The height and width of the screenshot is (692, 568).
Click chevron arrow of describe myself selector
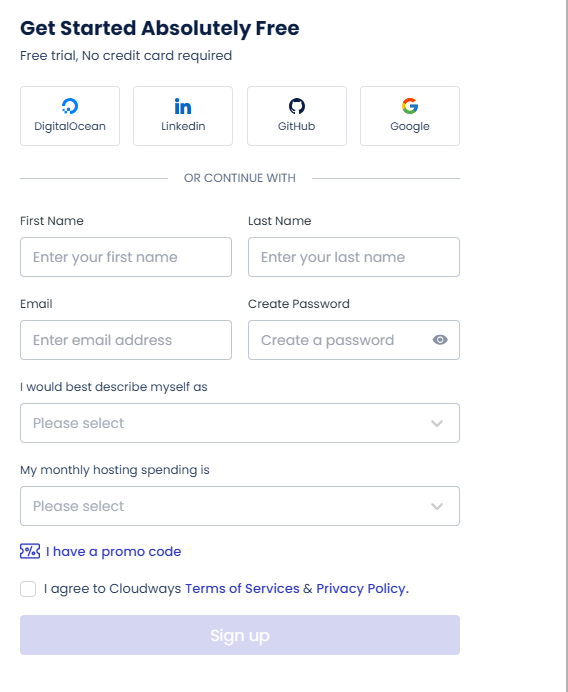click(x=437, y=424)
